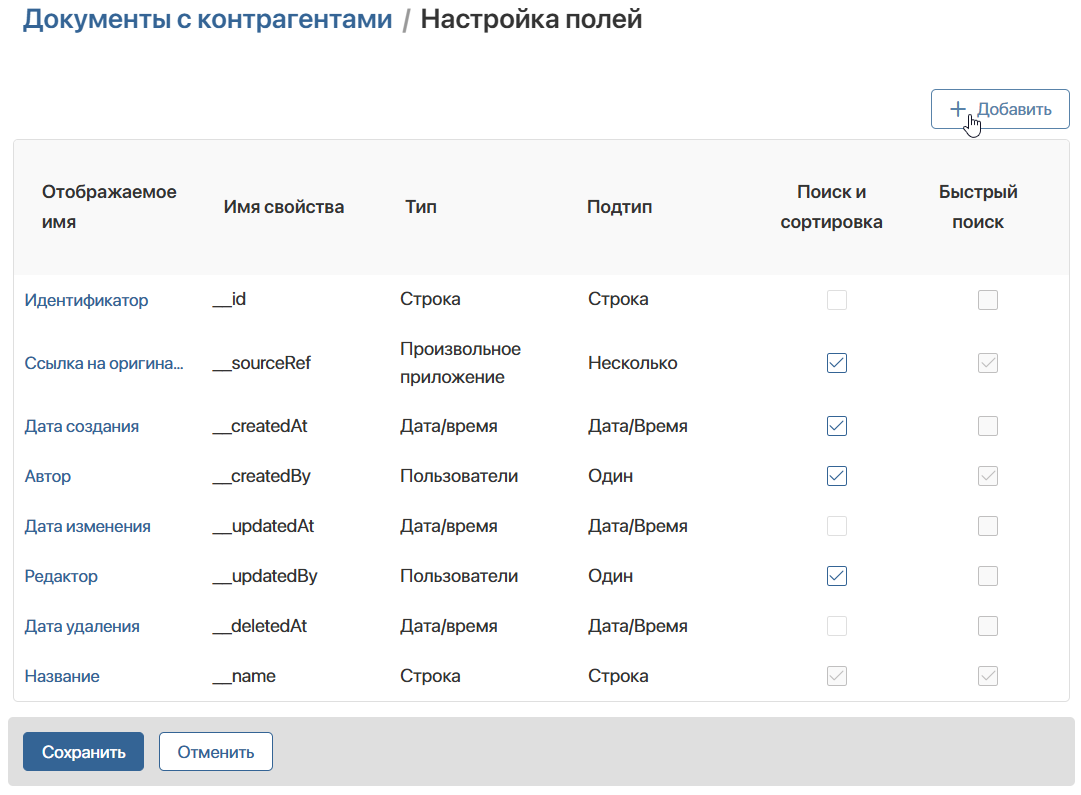Viewport: 1081px width, 795px height.
Task: Click the Добавить button
Action: pos(1000,109)
